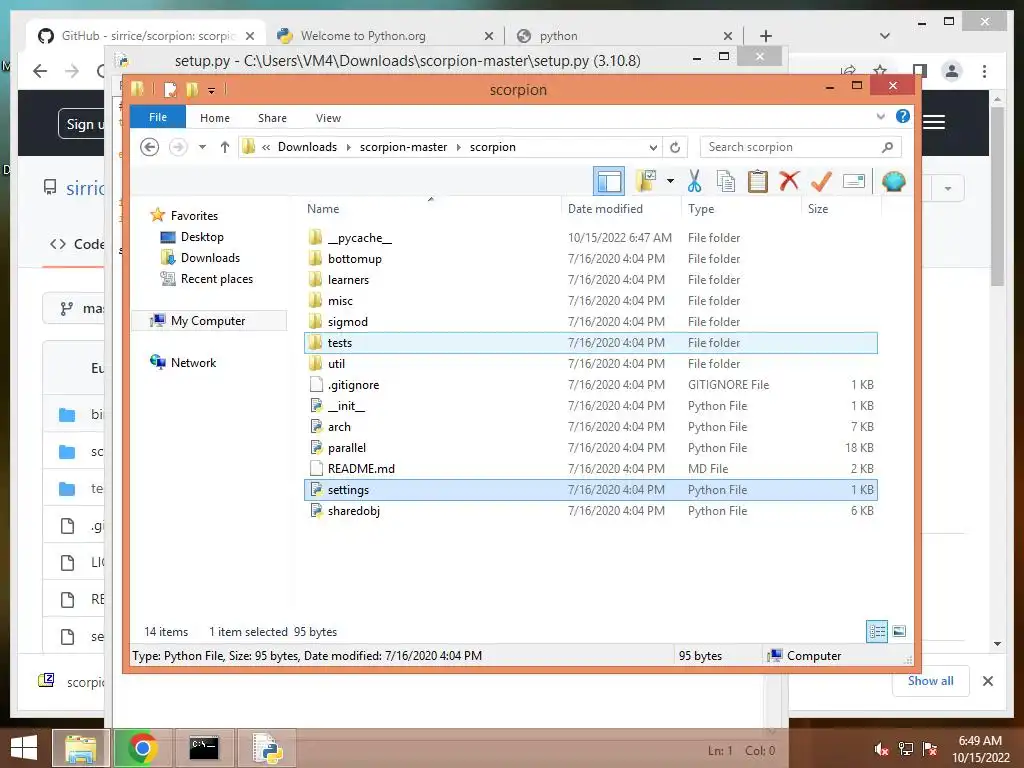The width and height of the screenshot is (1024, 768).
Task: Select the __pycache__ folder
Action: [x=590, y=238]
